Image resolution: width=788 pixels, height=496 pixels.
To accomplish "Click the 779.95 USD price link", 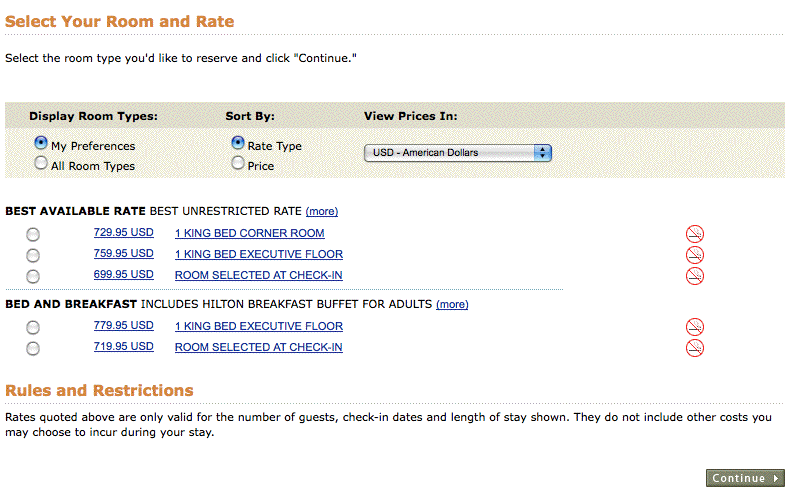I will tap(123, 326).
